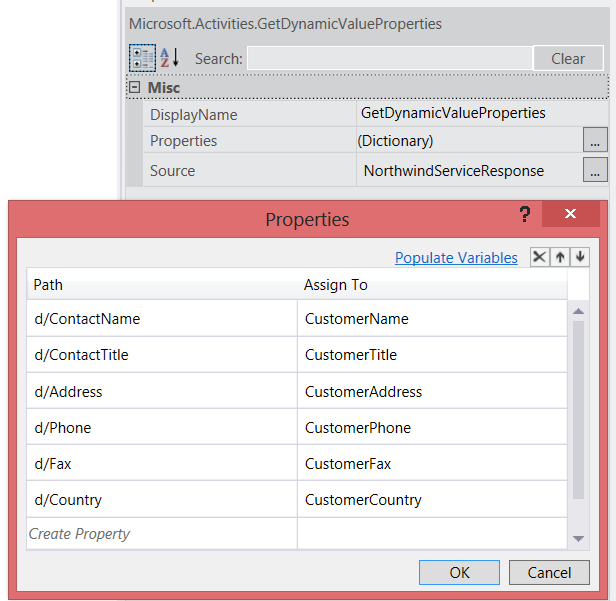The image size is (616, 601).
Task: Delete selected property row
Action: tap(540, 257)
